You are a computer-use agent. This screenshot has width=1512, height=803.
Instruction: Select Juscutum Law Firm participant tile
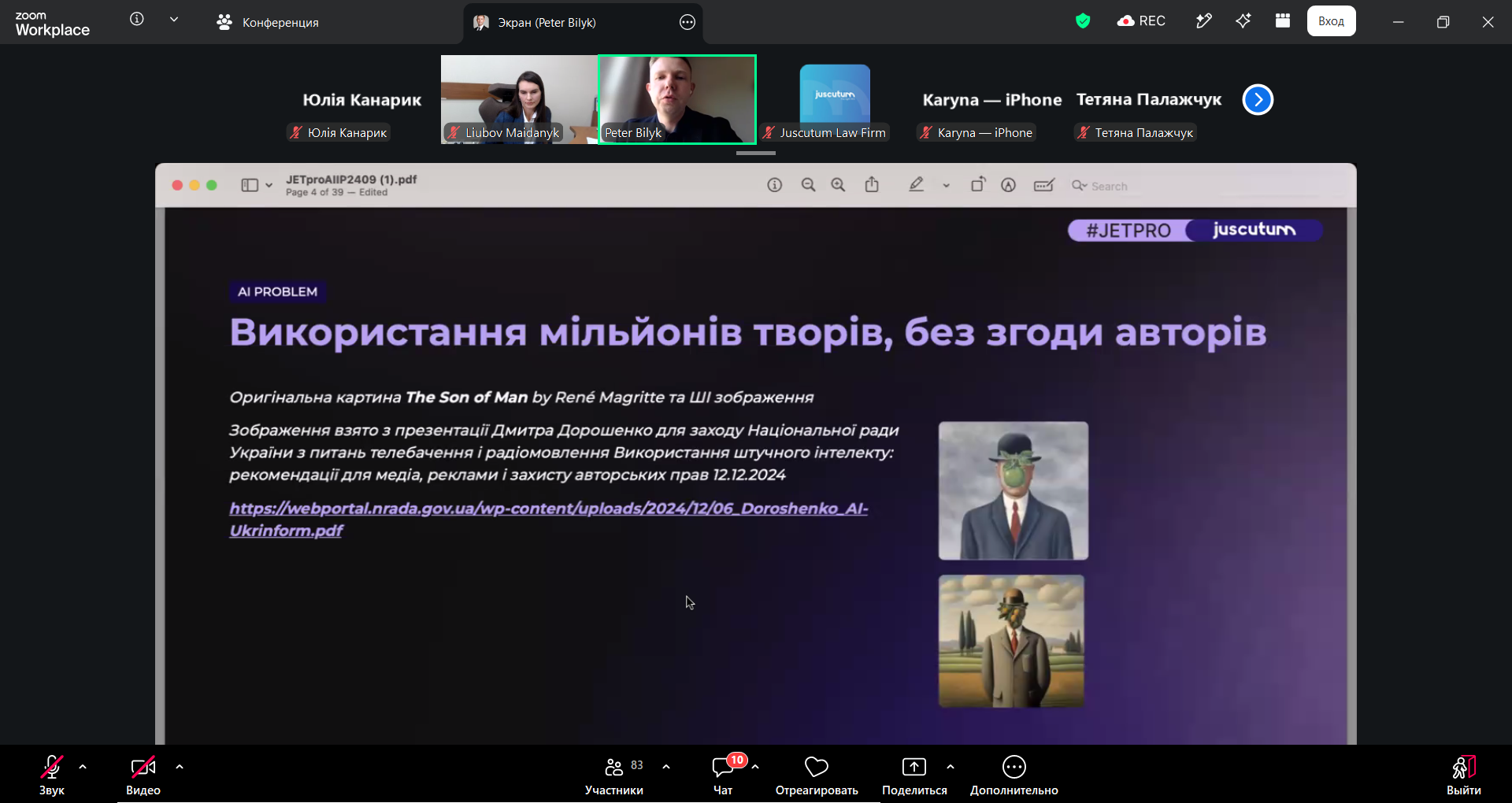pos(835,99)
